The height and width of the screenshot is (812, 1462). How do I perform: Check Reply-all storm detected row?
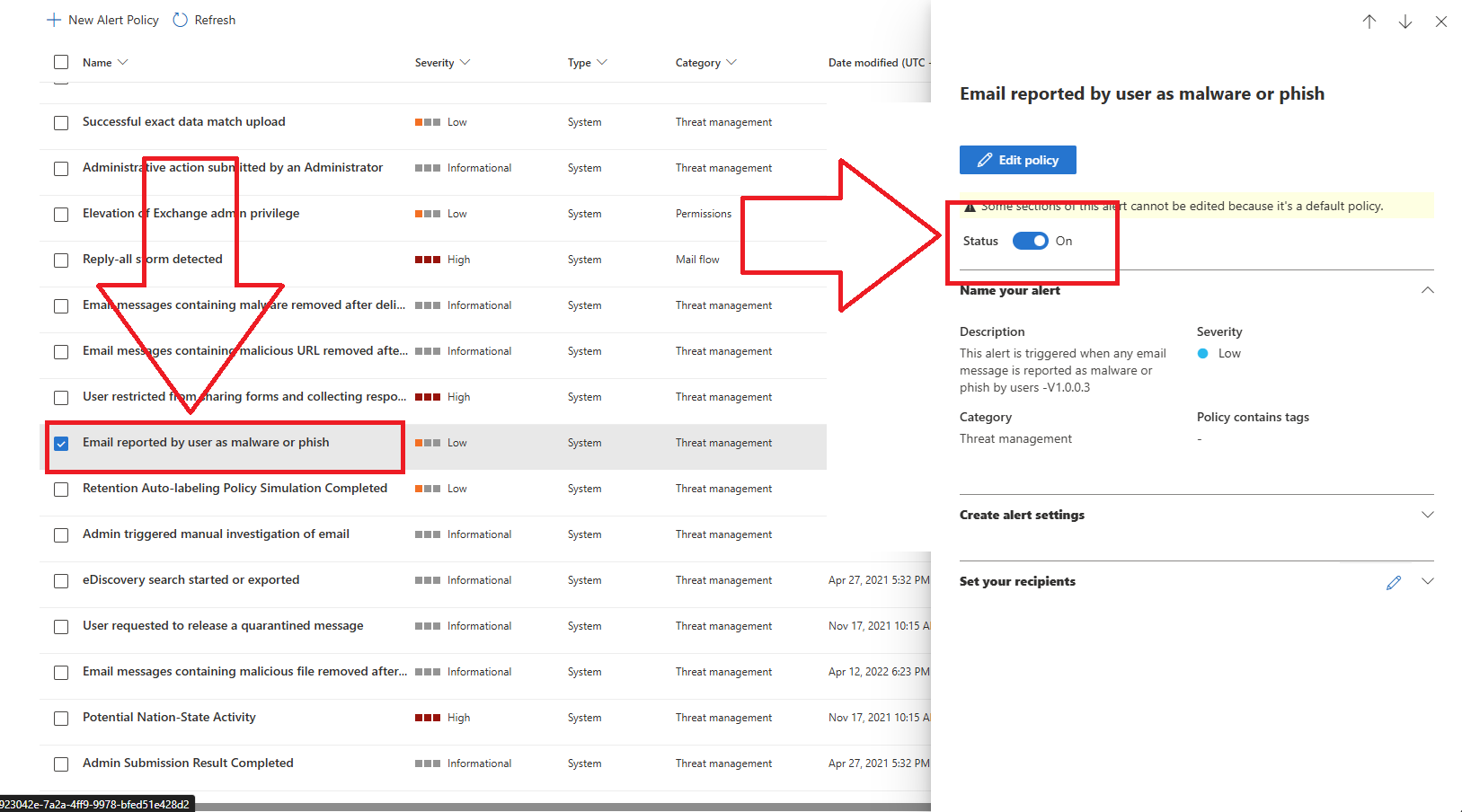[61, 260]
